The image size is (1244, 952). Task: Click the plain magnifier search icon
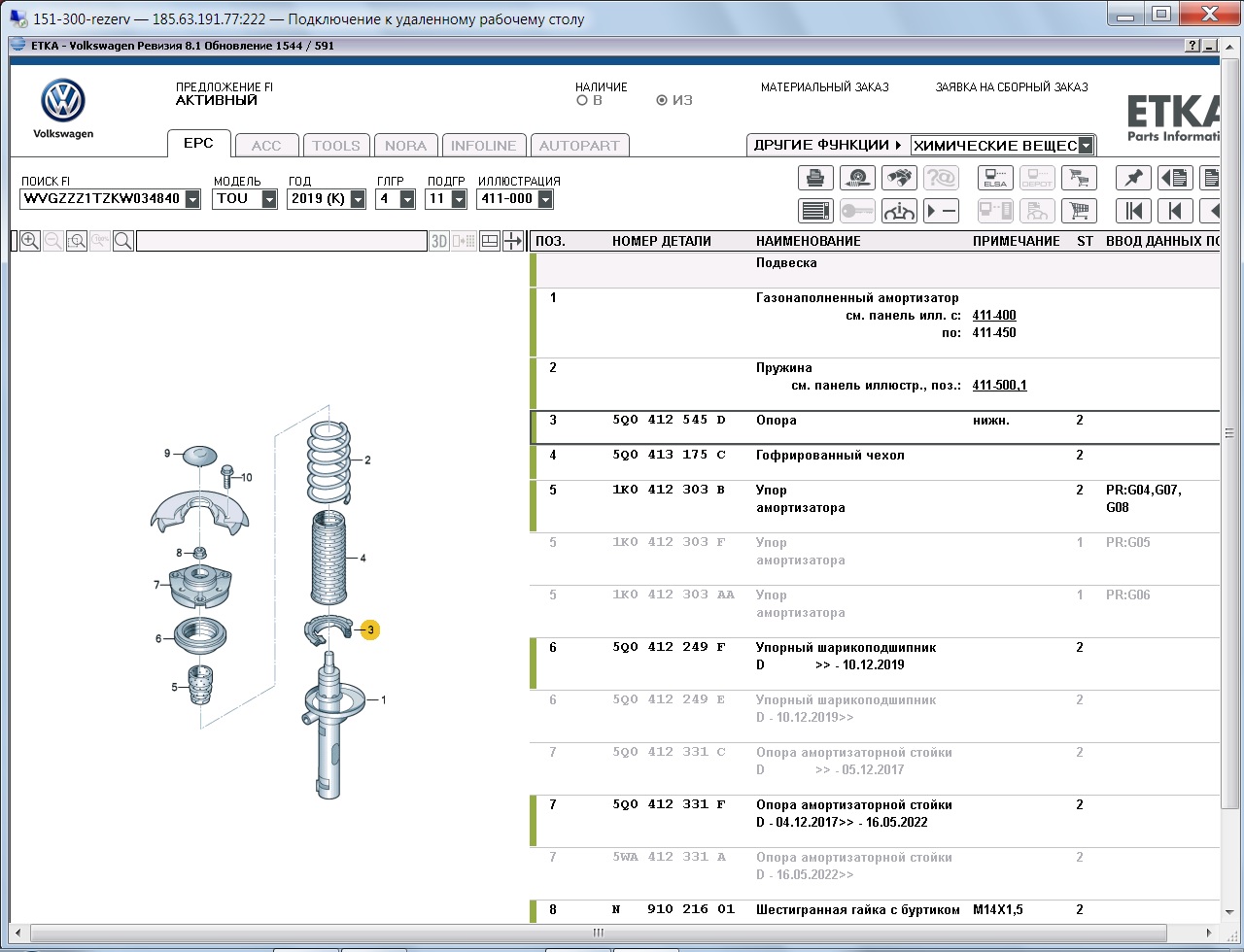123,241
